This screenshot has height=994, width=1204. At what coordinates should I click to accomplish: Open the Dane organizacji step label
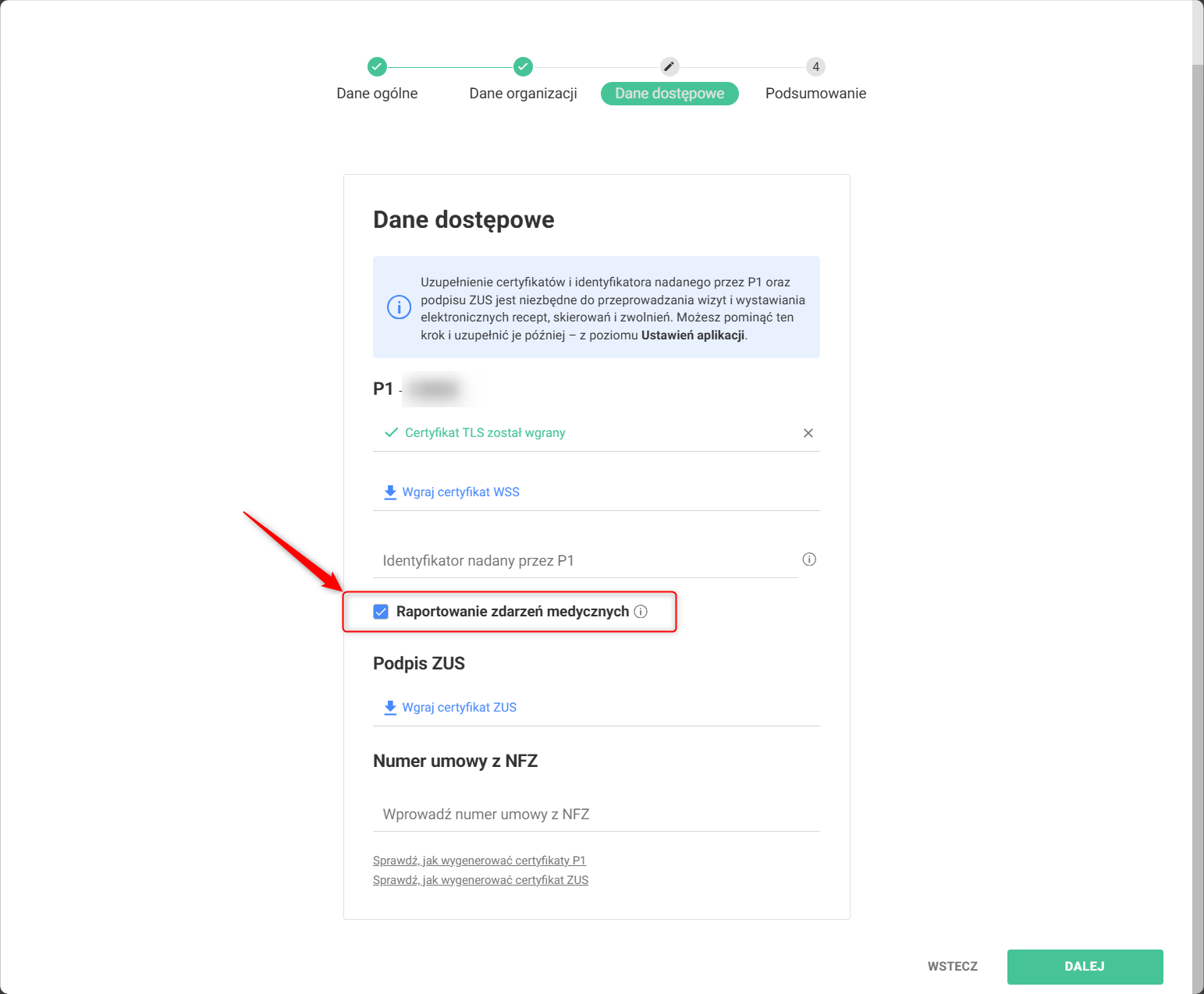(523, 94)
